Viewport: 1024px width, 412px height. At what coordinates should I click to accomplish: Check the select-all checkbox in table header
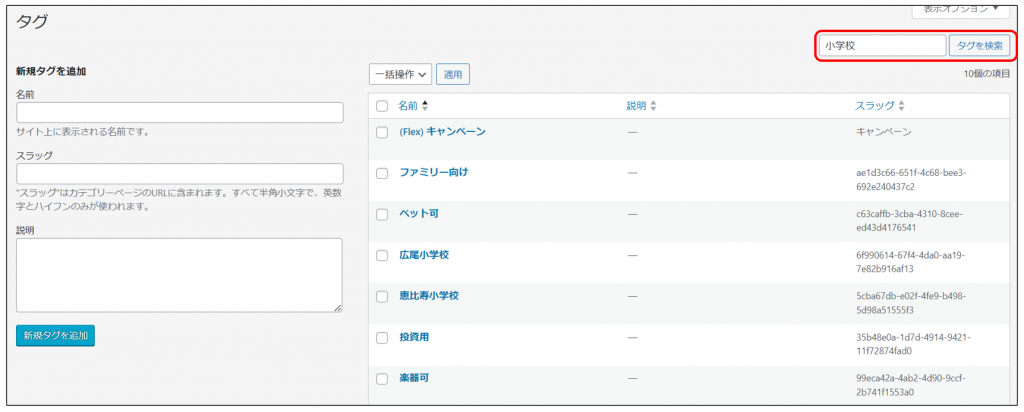pos(382,106)
